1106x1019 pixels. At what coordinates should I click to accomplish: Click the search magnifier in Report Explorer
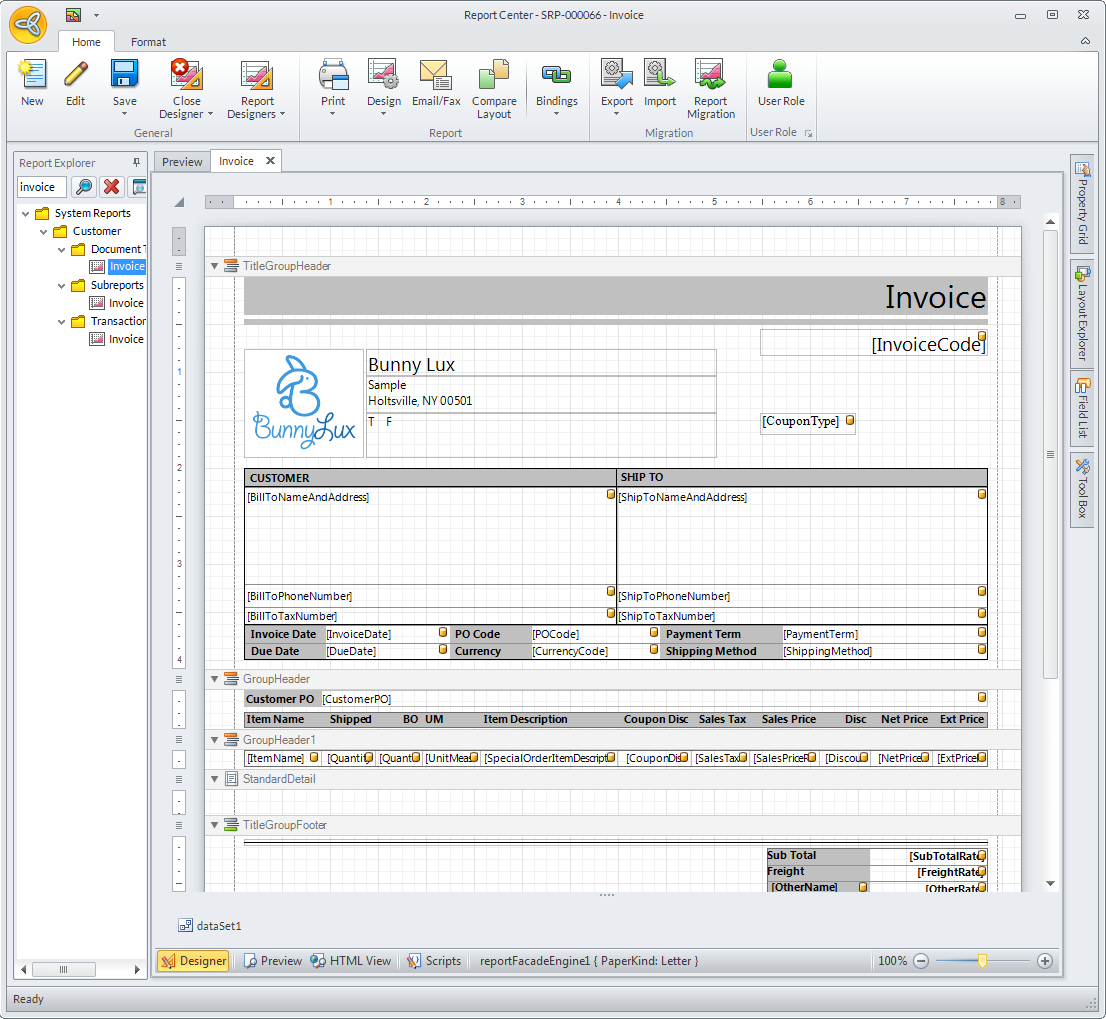point(84,187)
